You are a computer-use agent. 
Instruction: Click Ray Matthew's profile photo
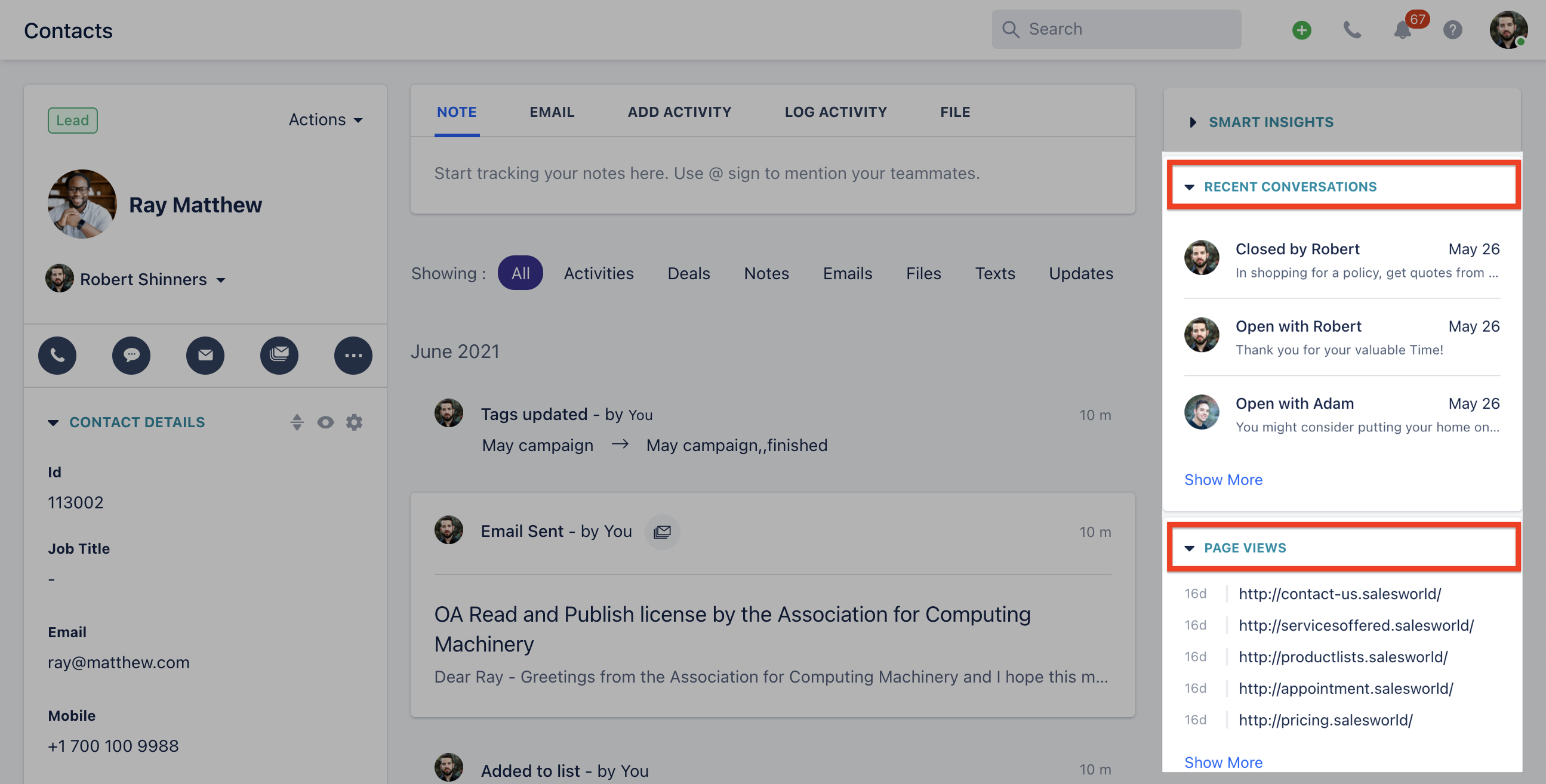(x=82, y=204)
